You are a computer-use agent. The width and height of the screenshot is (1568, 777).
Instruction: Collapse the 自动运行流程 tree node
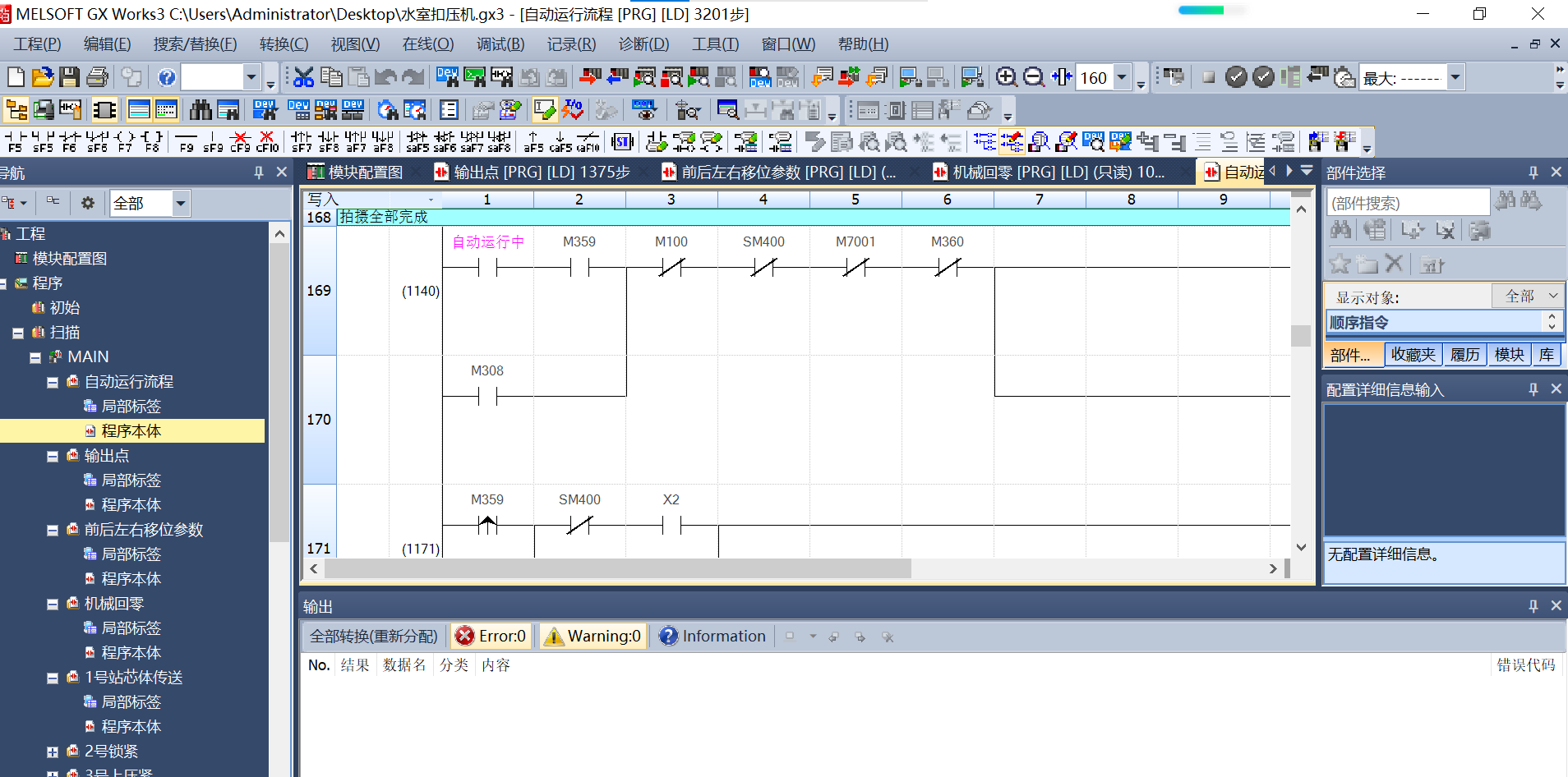coord(53,382)
